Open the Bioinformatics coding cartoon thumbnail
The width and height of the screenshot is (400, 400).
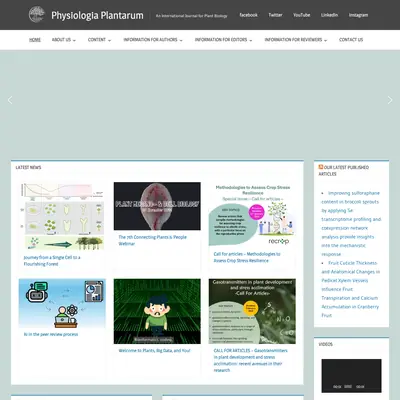pos(157,311)
